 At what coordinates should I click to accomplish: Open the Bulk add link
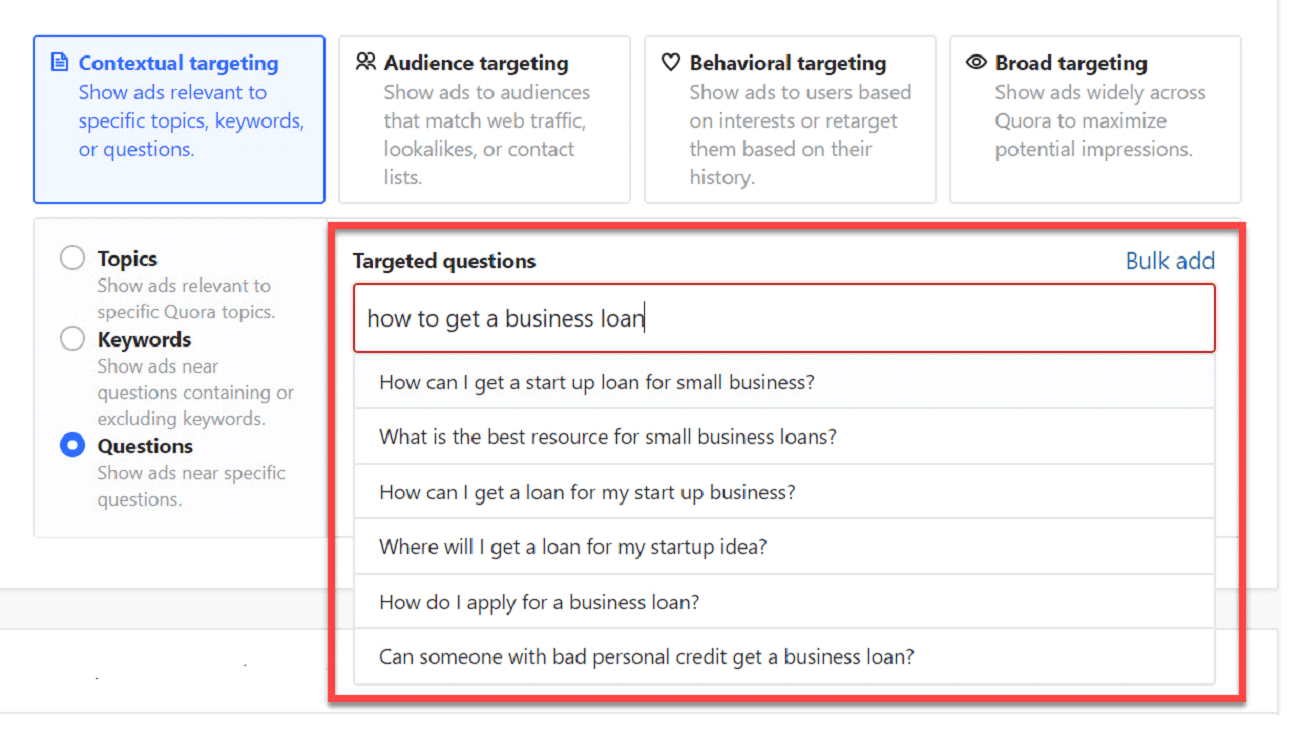1170,261
